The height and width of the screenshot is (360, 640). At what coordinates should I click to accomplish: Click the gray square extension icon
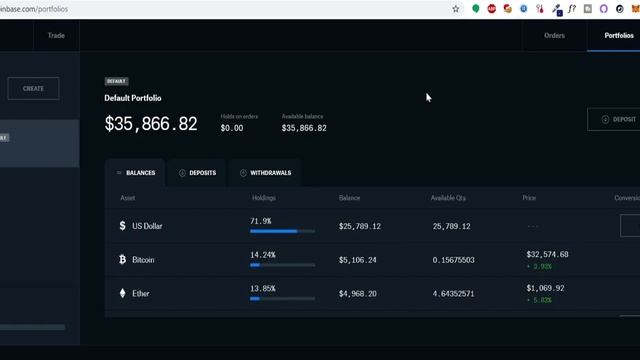[x=587, y=9]
